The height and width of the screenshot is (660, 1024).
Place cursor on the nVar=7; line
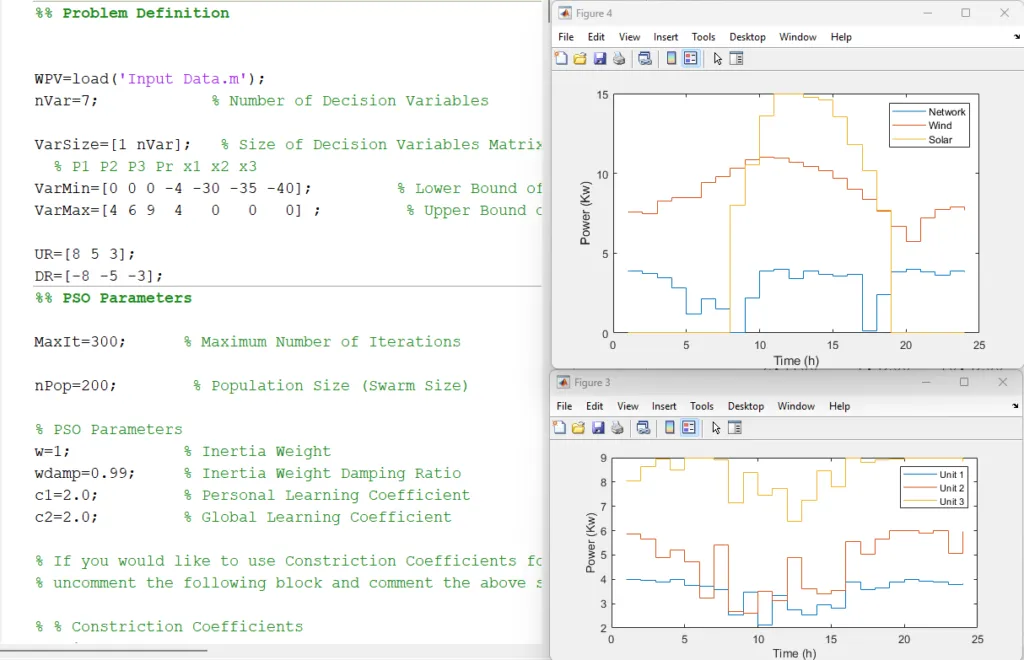click(66, 101)
